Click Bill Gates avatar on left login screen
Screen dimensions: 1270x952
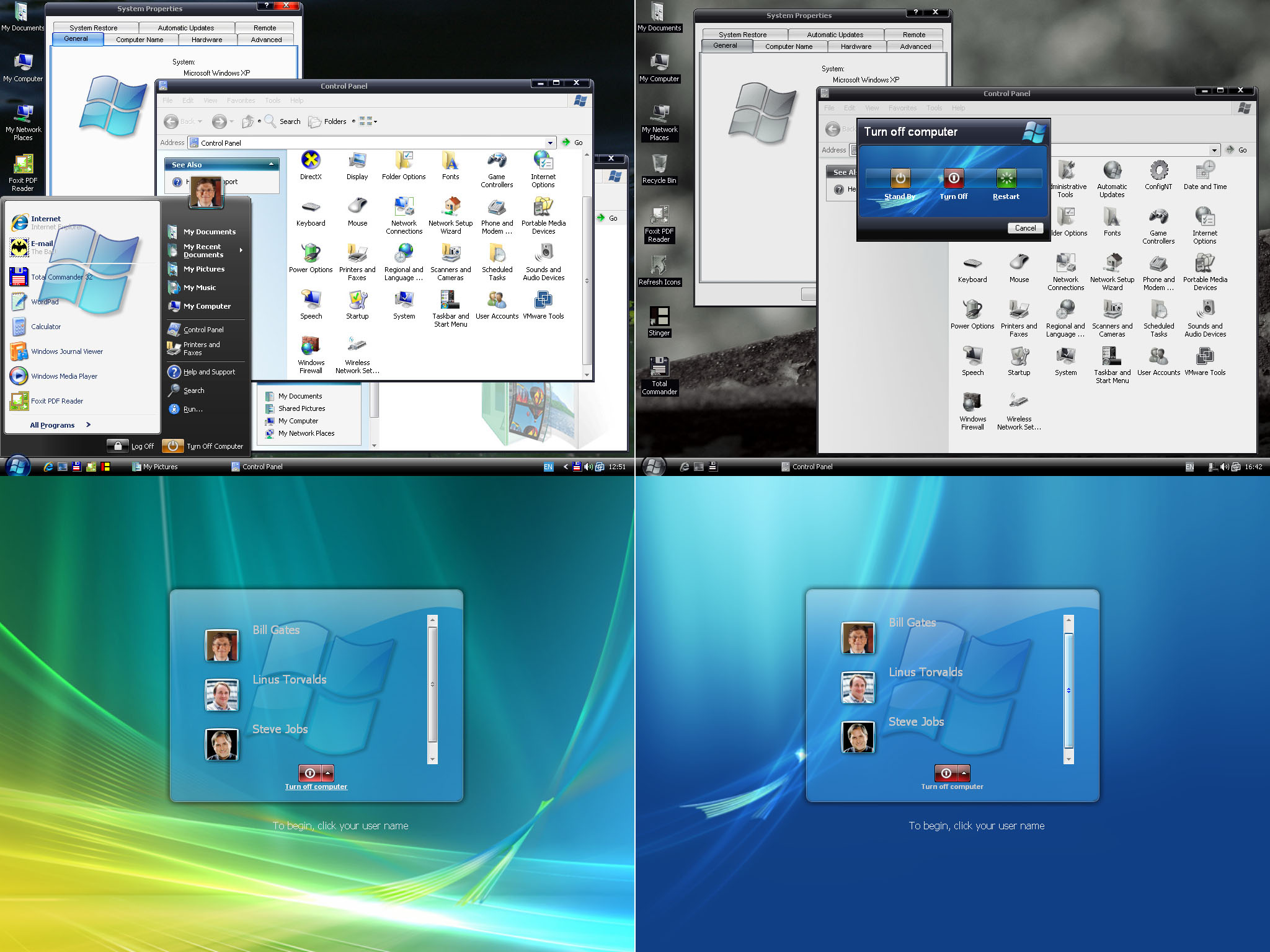[222, 645]
